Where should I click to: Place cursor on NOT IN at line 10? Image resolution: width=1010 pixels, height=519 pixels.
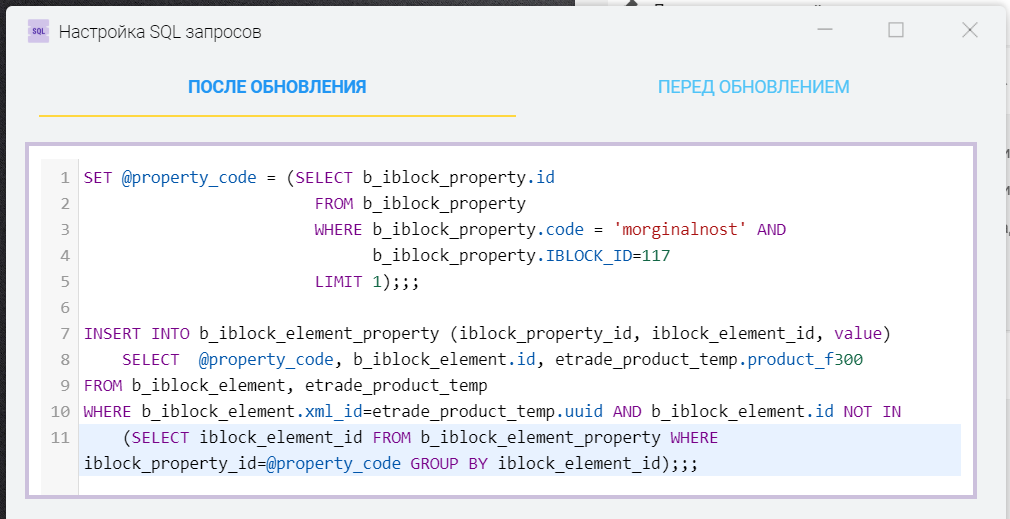872,411
